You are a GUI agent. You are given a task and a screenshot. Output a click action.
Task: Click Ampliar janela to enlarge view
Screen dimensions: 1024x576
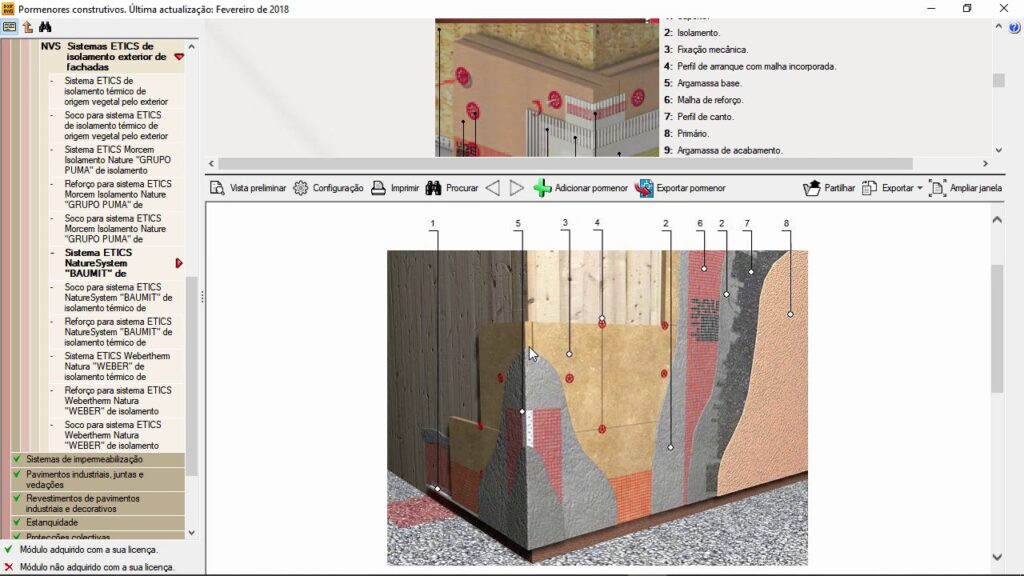tap(965, 188)
